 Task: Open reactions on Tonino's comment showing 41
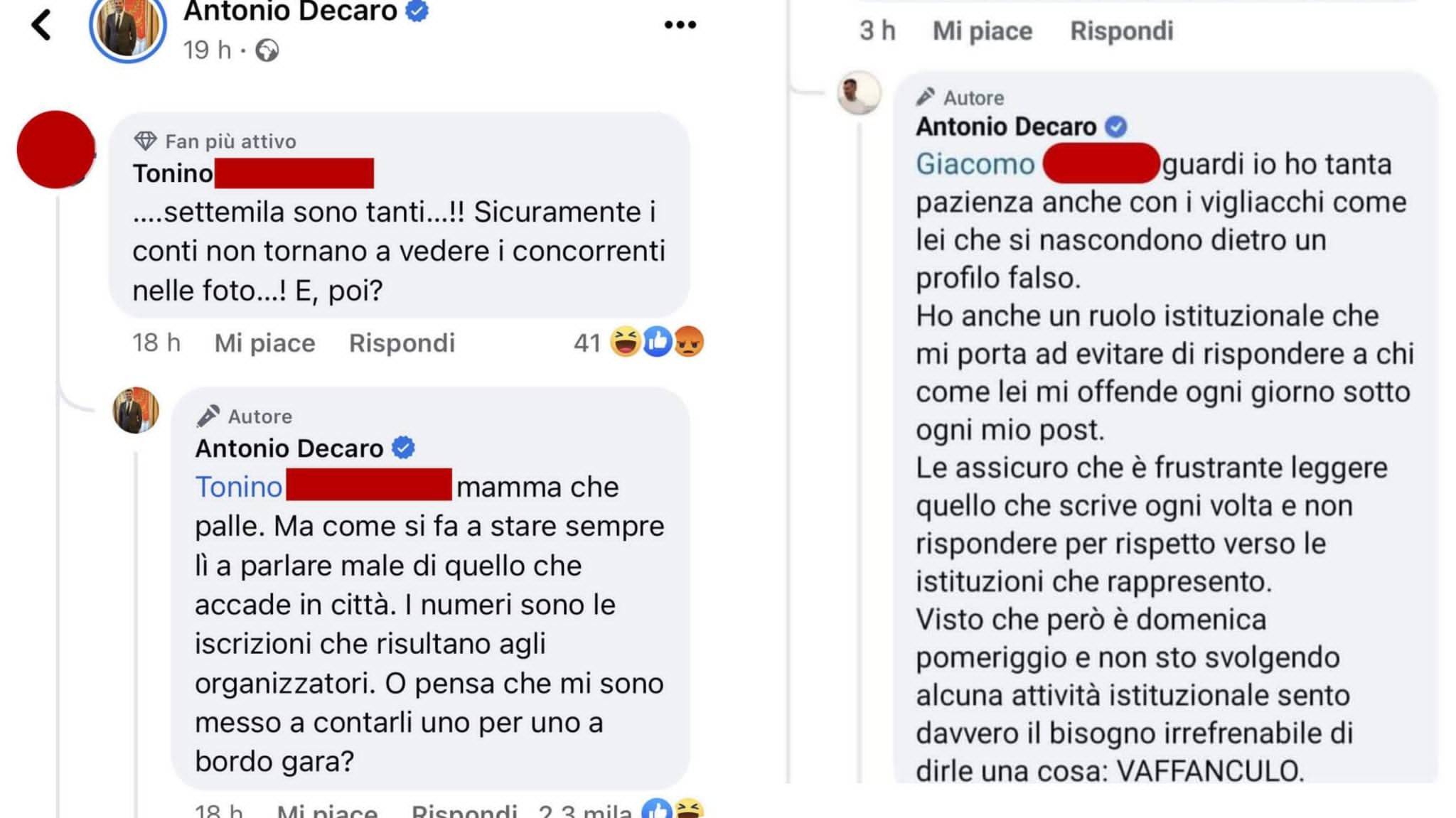(638, 343)
